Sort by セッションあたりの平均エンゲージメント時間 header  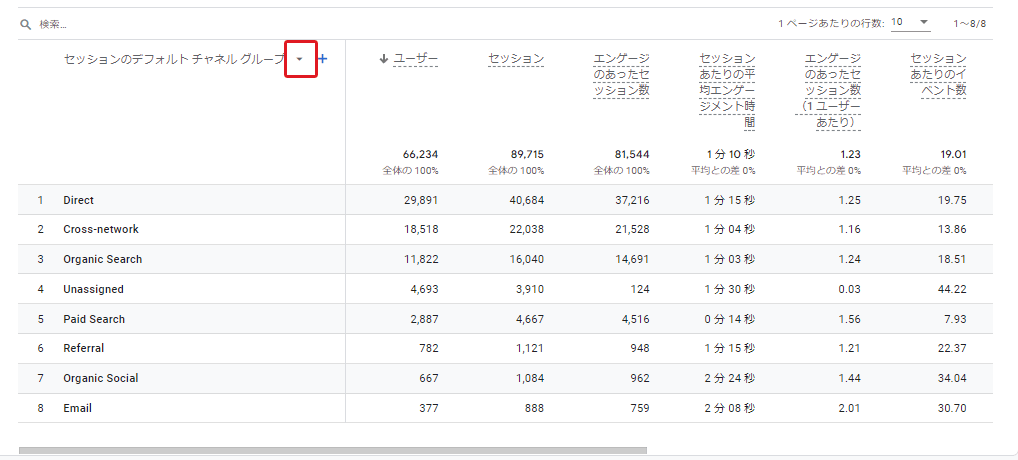point(727,90)
